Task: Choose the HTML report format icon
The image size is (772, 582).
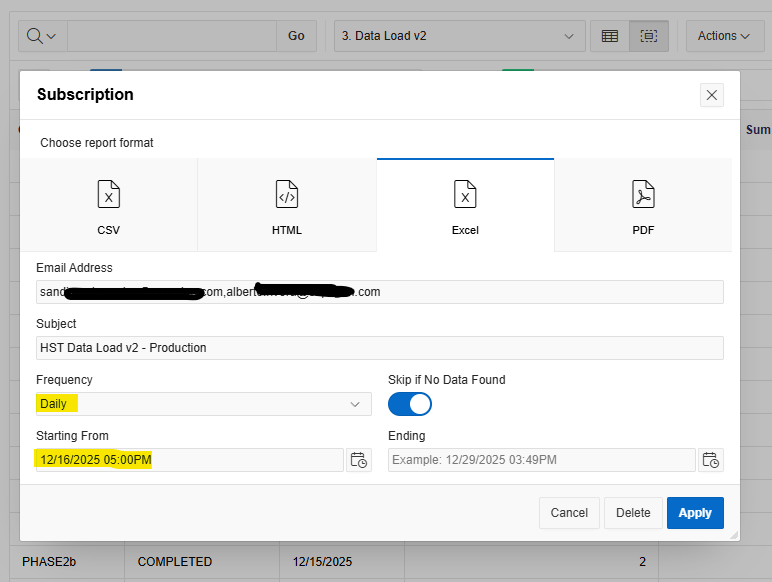Action: tap(287, 194)
